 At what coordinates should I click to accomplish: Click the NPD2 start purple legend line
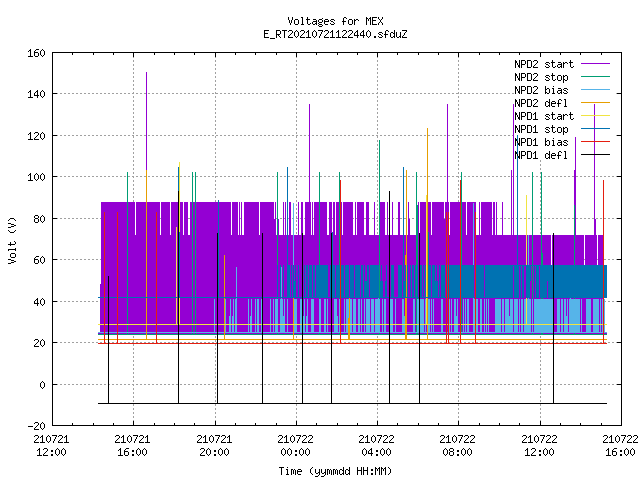(x=595, y=64)
